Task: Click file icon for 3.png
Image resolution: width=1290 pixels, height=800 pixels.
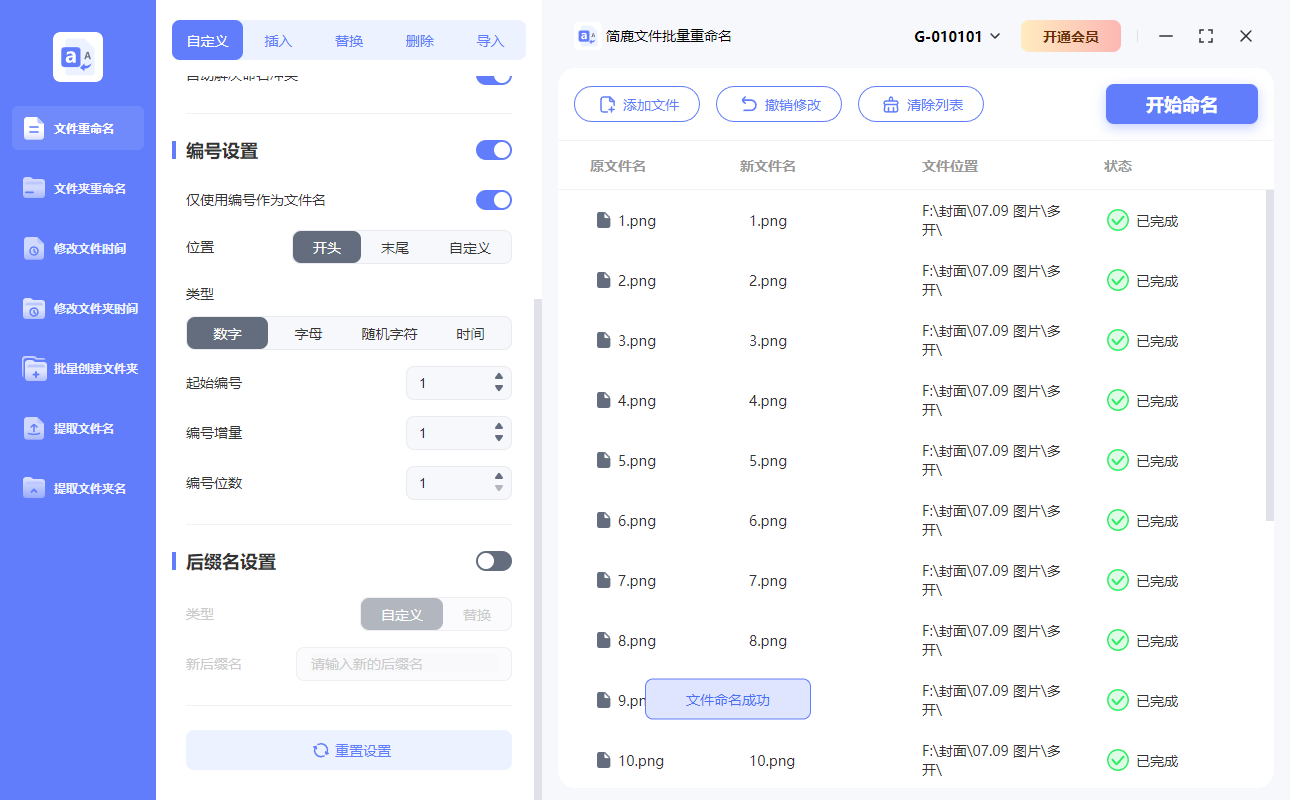Action: pos(603,340)
